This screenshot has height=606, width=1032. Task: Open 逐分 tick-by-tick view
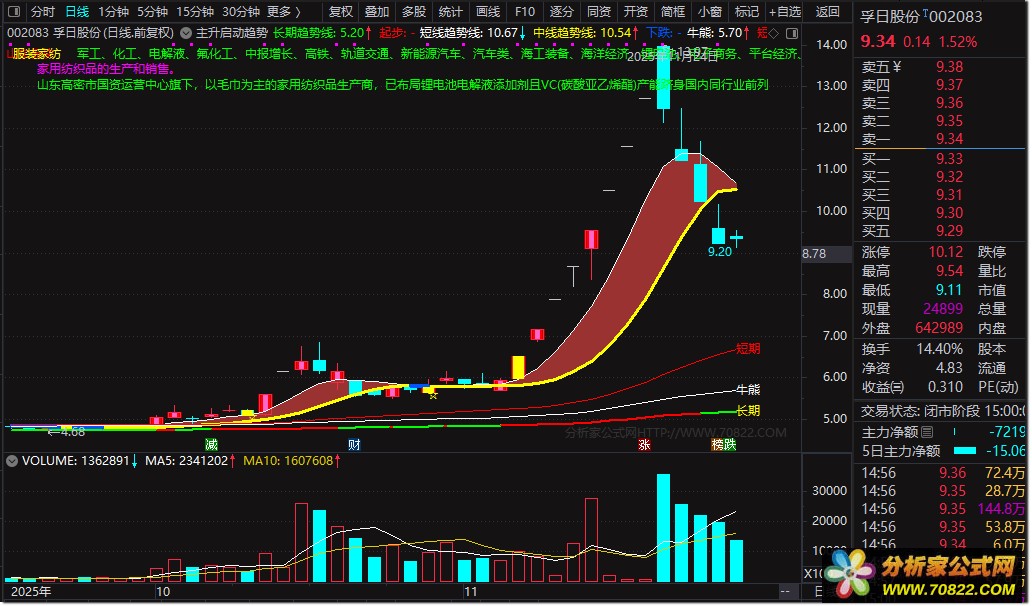click(561, 12)
